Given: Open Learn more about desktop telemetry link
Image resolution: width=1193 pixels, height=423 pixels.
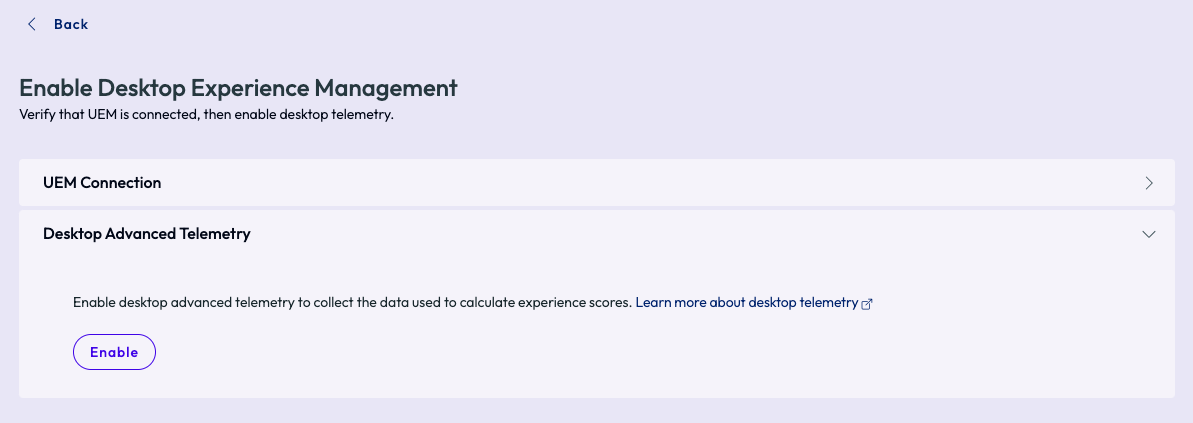Looking at the screenshot, I should click(x=746, y=302).
